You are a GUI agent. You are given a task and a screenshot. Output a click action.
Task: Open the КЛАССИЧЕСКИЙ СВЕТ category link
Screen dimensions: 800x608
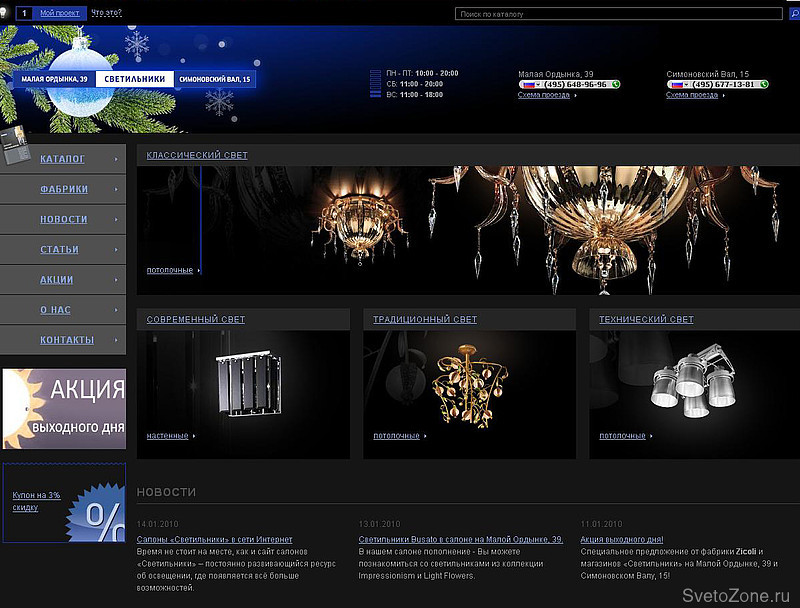pyautogui.click(x=197, y=155)
